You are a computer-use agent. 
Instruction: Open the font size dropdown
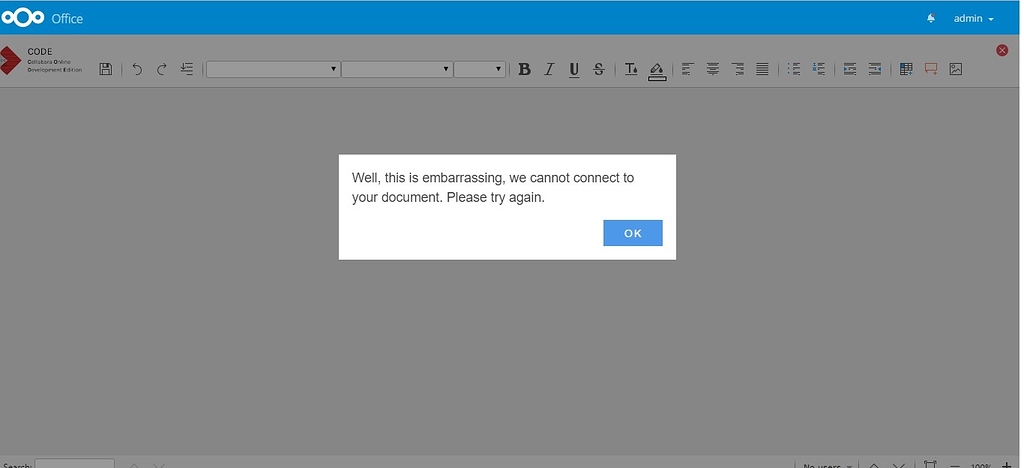(479, 69)
